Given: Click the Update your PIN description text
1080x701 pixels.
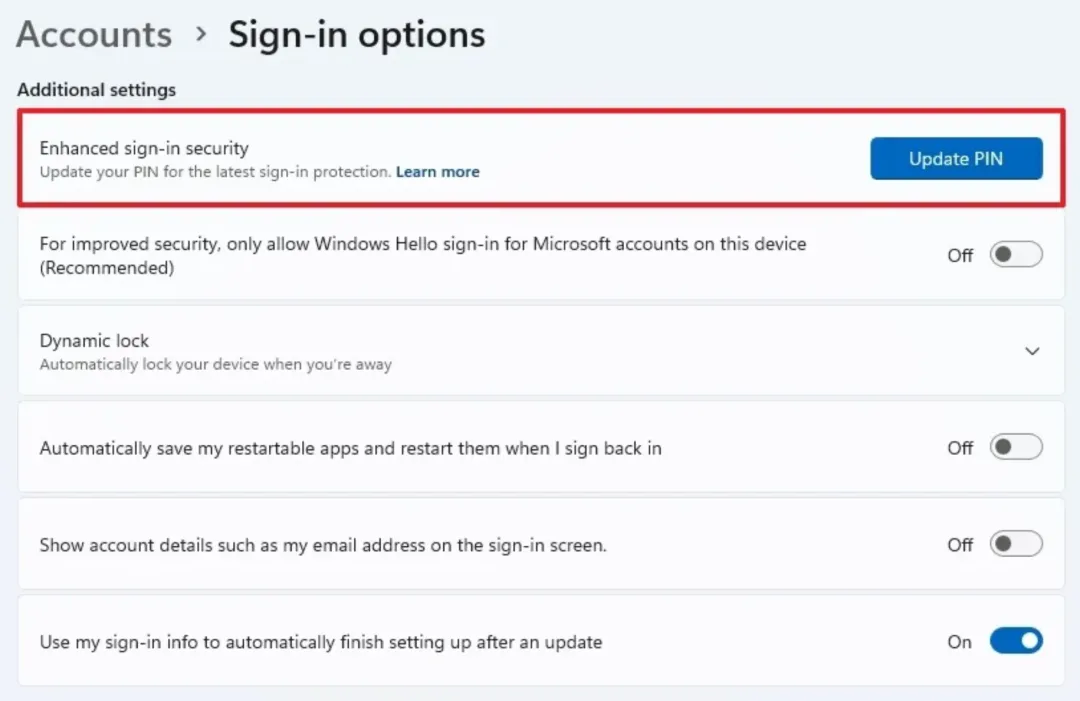Looking at the screenshot, I should 215,172.
